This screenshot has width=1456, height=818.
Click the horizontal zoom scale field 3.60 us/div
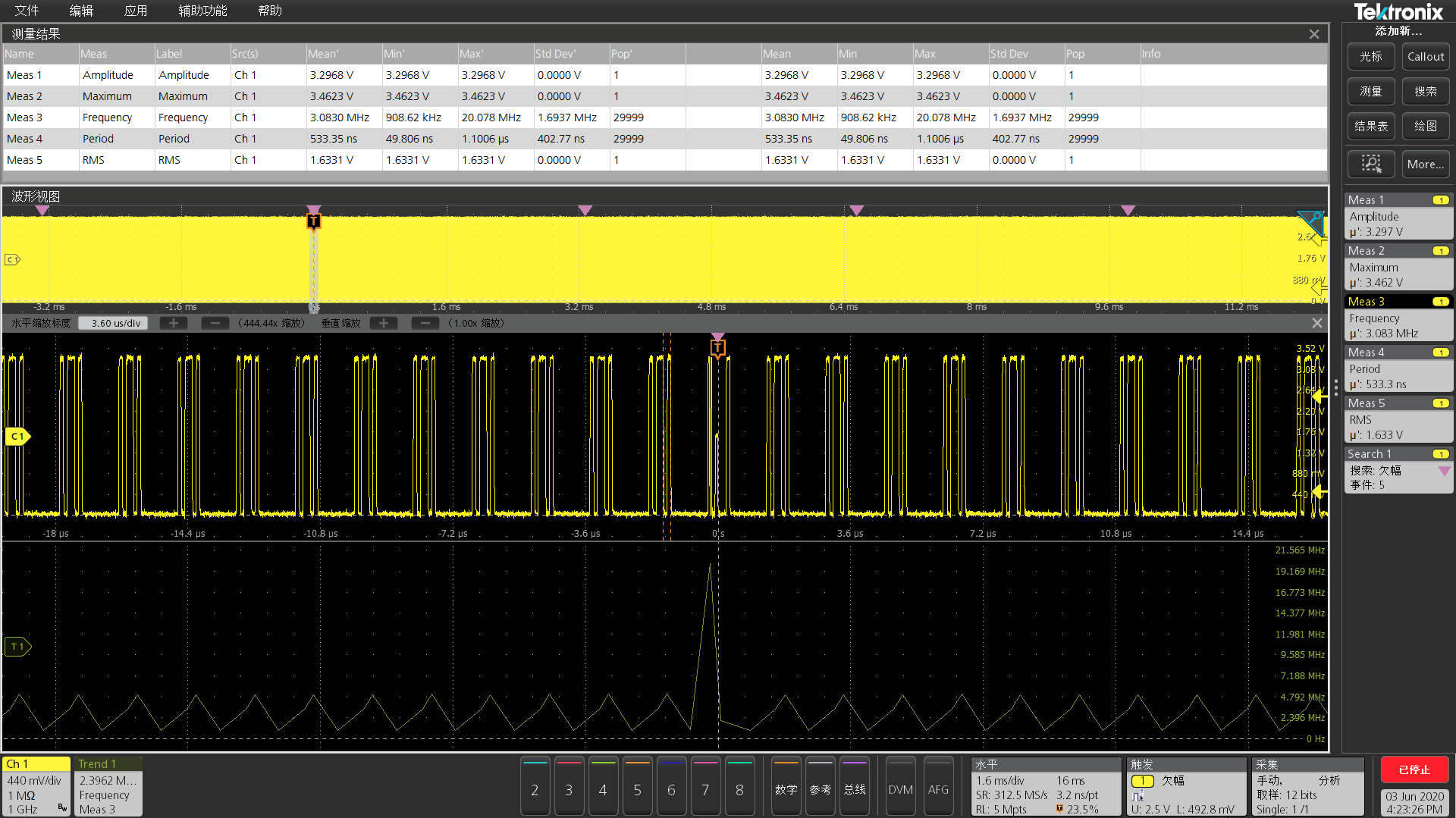(x=114, y=323)
